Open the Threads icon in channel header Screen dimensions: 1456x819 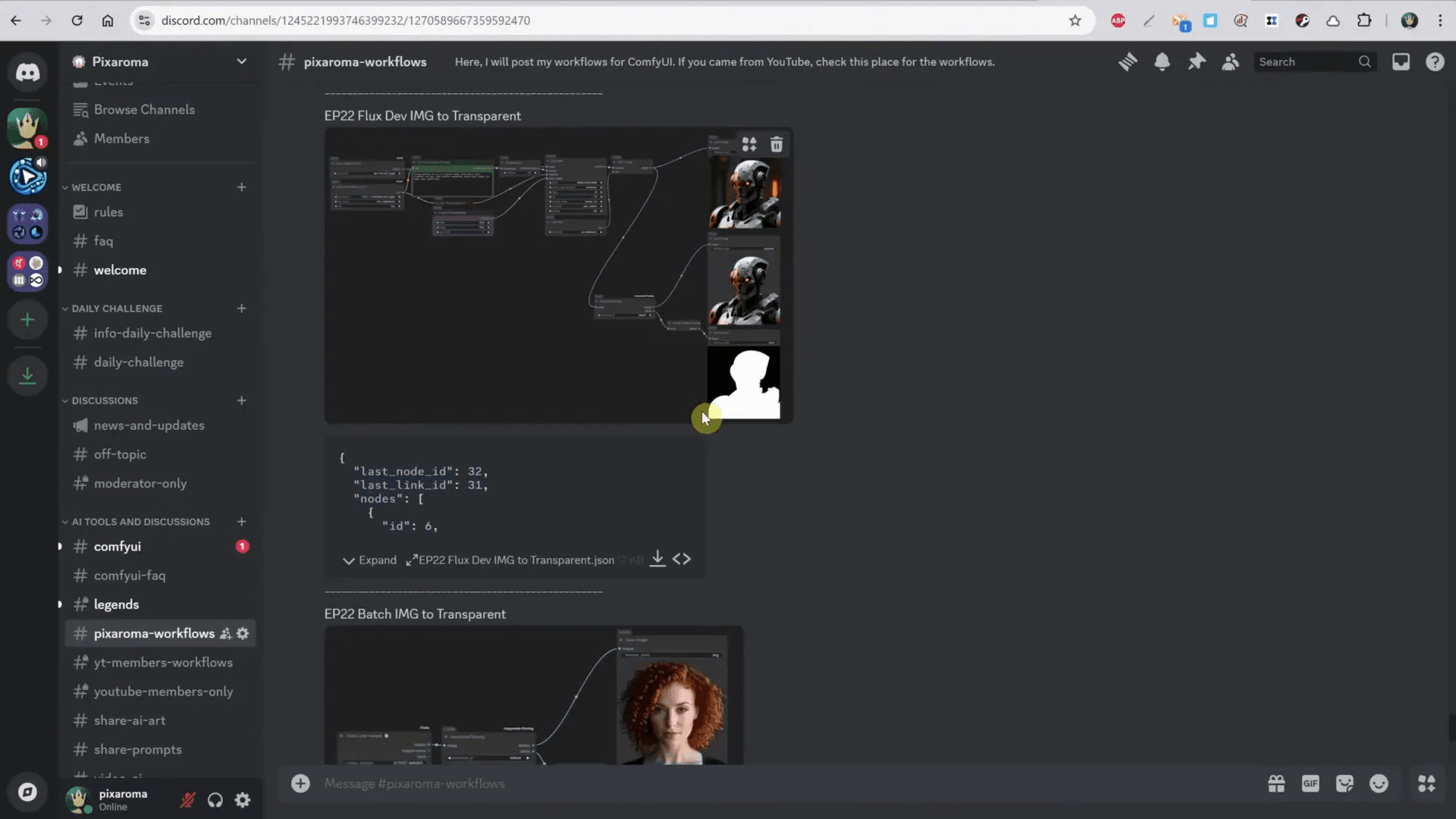point(1128,62)
